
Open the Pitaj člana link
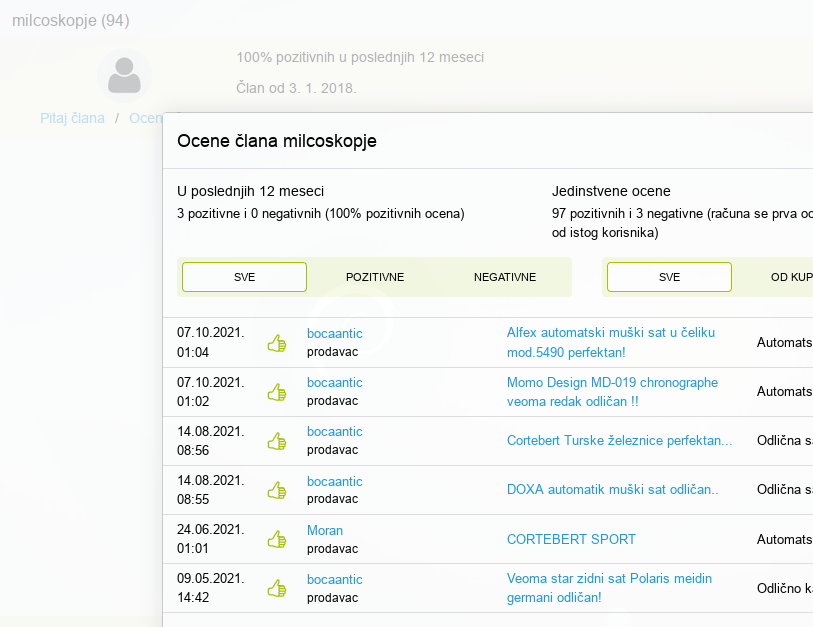point(72,118)
